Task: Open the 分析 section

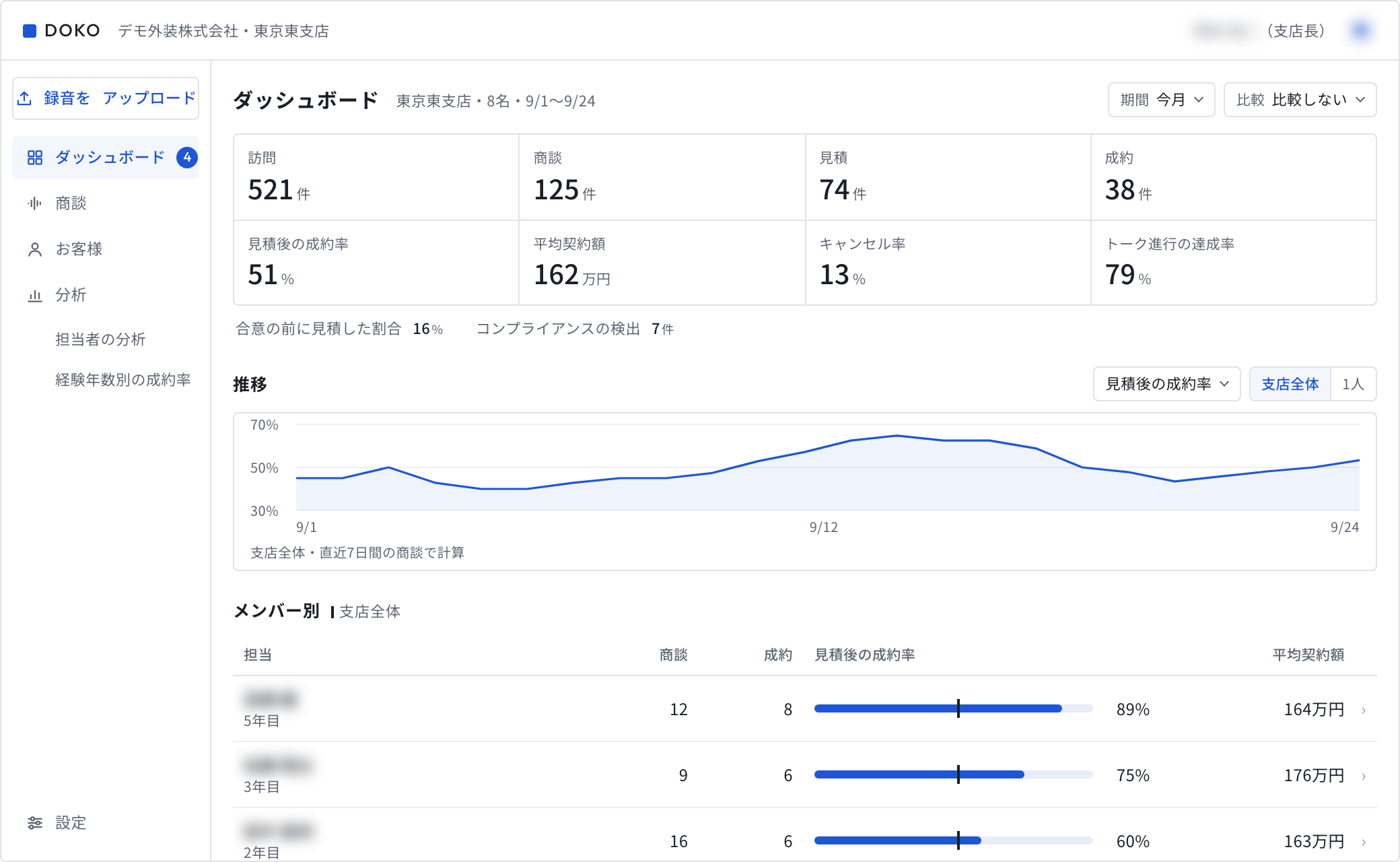Action: point(106,295)
